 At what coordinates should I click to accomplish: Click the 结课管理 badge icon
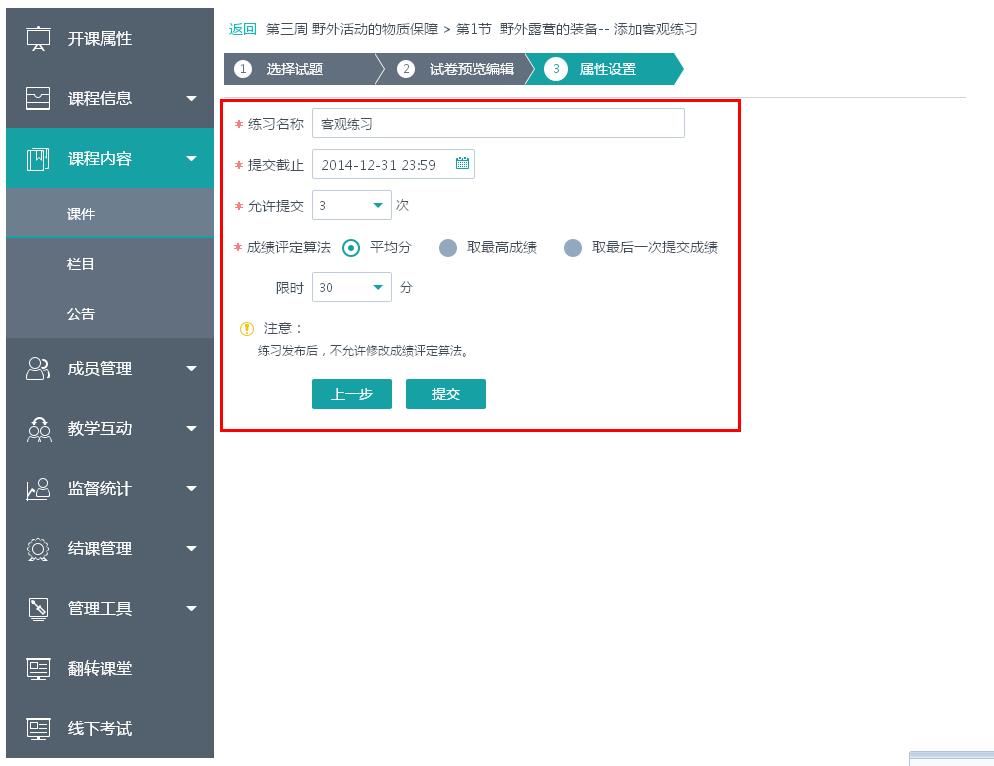pos(38,549)
